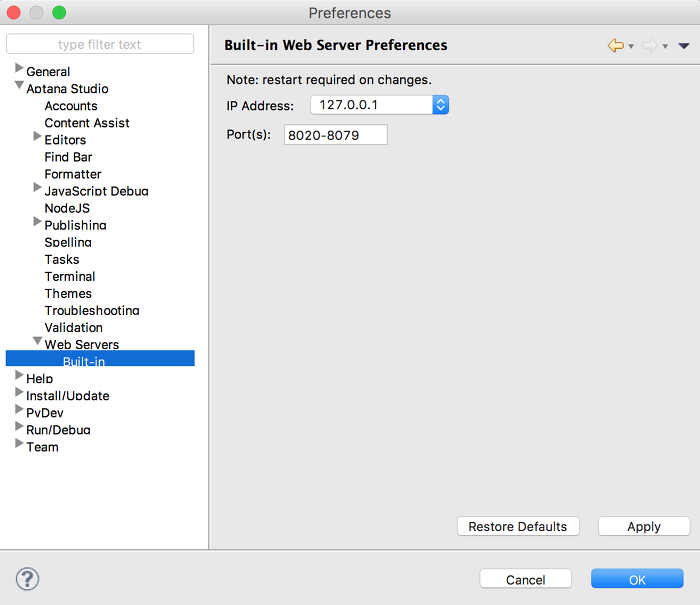Click in the Port(s) text field
The image size is (700, 605).
[336, 135]
